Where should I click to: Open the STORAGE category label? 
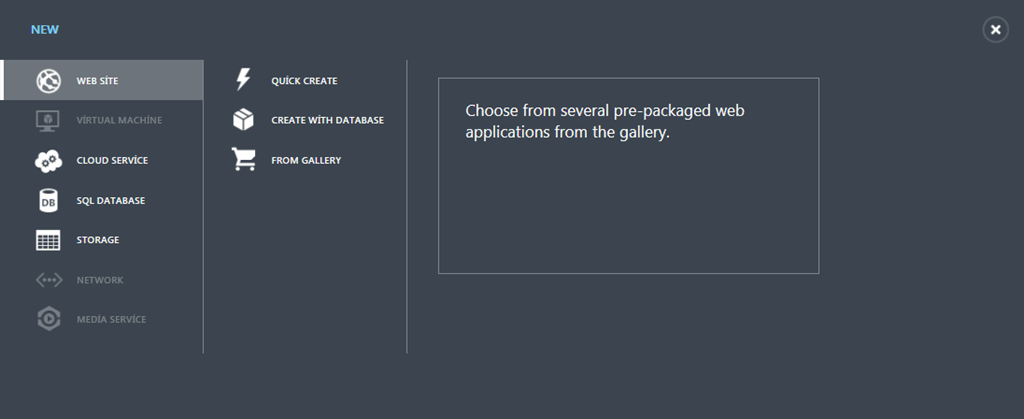[98, 240]
